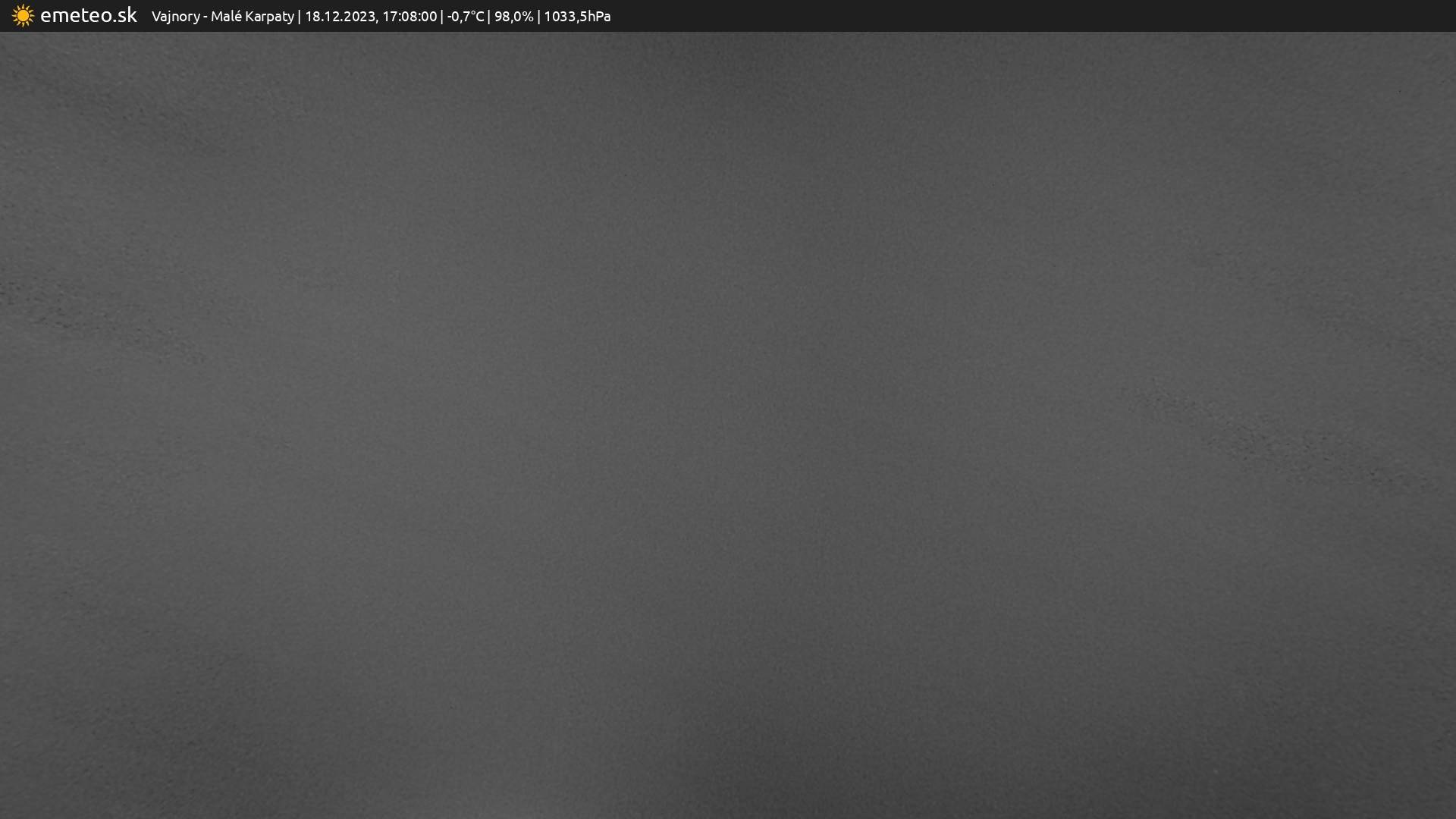Click the center of the webcam image
The image size is (1456, 819).
[728, 425]
